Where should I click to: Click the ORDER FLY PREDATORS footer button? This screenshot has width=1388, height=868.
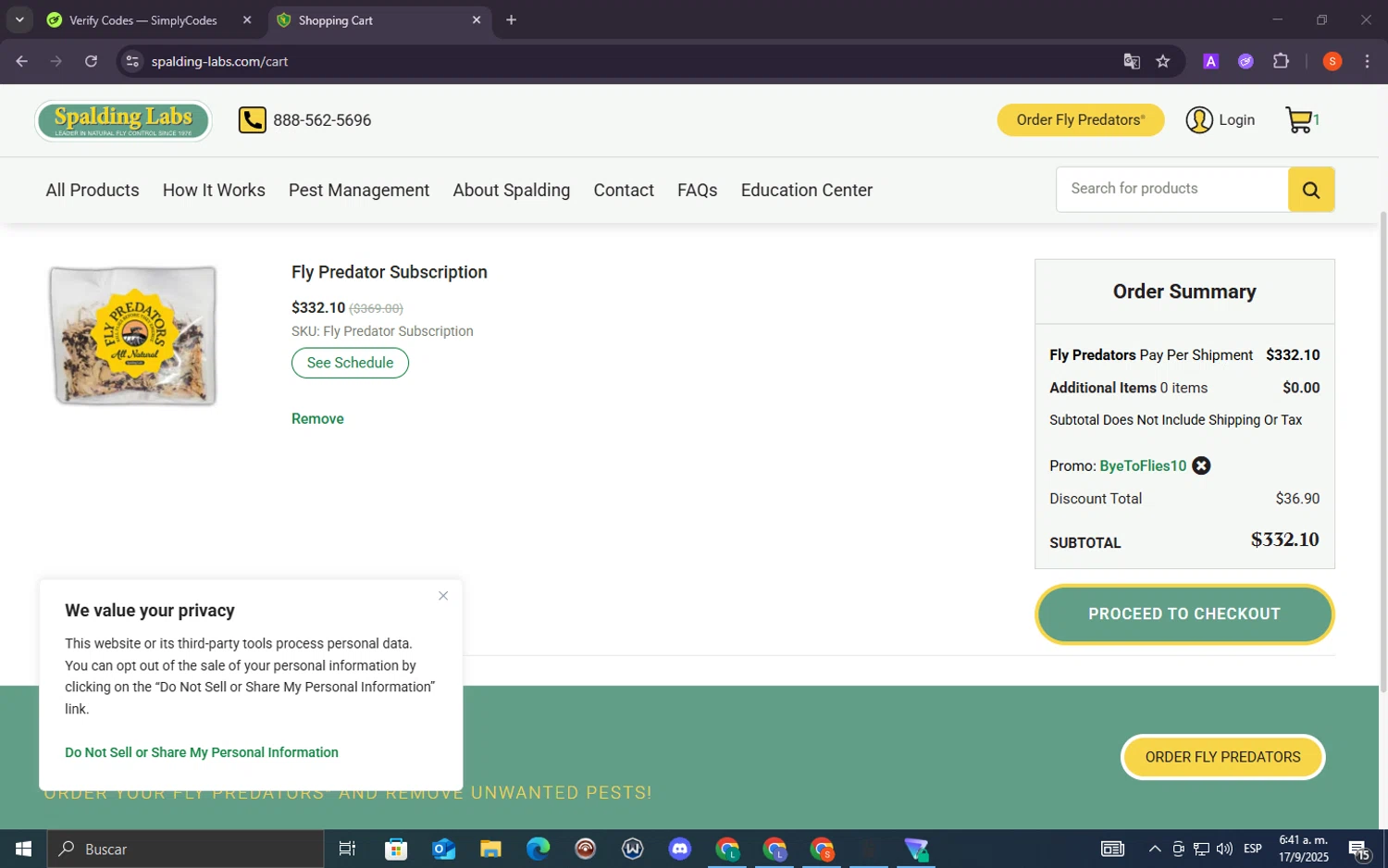(x=1222, y=757)
